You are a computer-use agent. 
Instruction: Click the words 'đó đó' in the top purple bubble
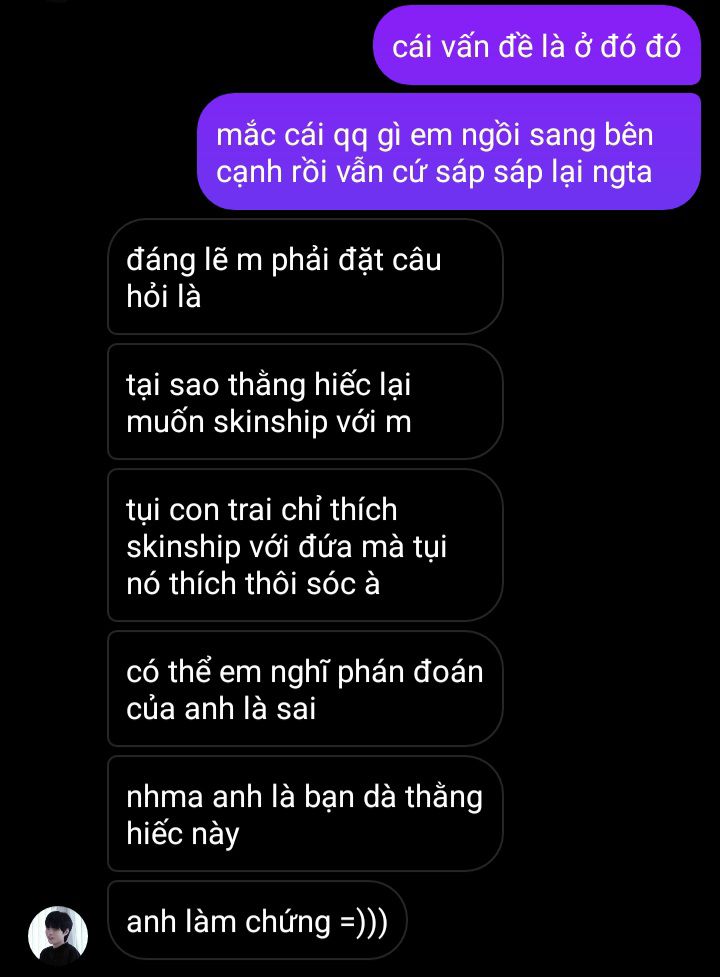(x=640, y=47)
